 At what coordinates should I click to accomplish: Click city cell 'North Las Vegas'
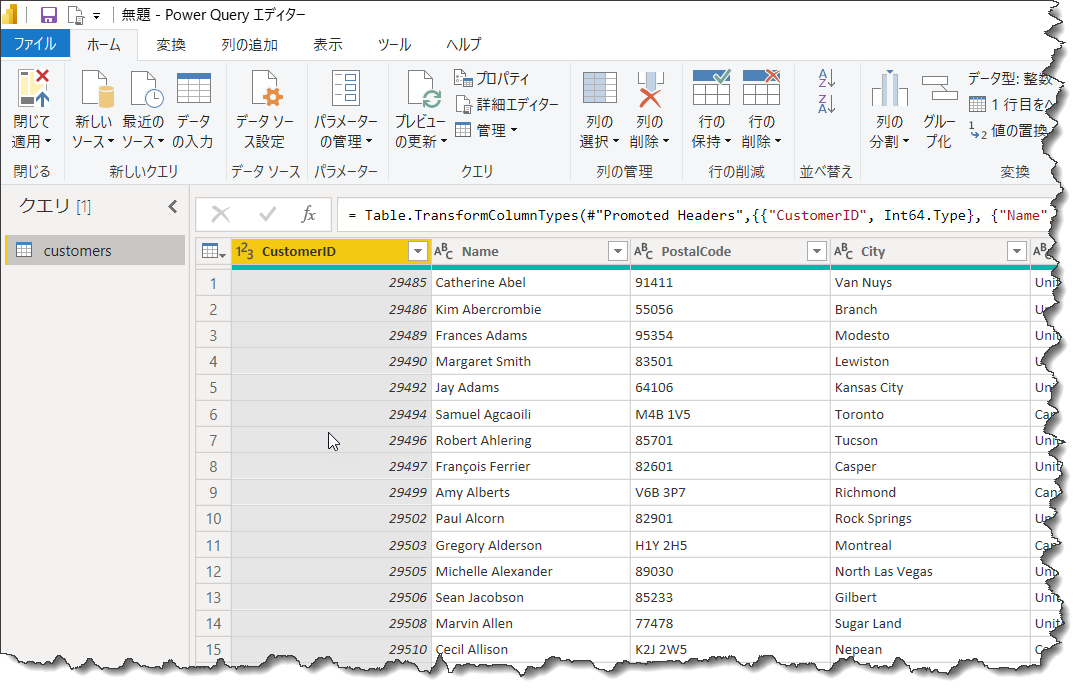tap(930, 571)
